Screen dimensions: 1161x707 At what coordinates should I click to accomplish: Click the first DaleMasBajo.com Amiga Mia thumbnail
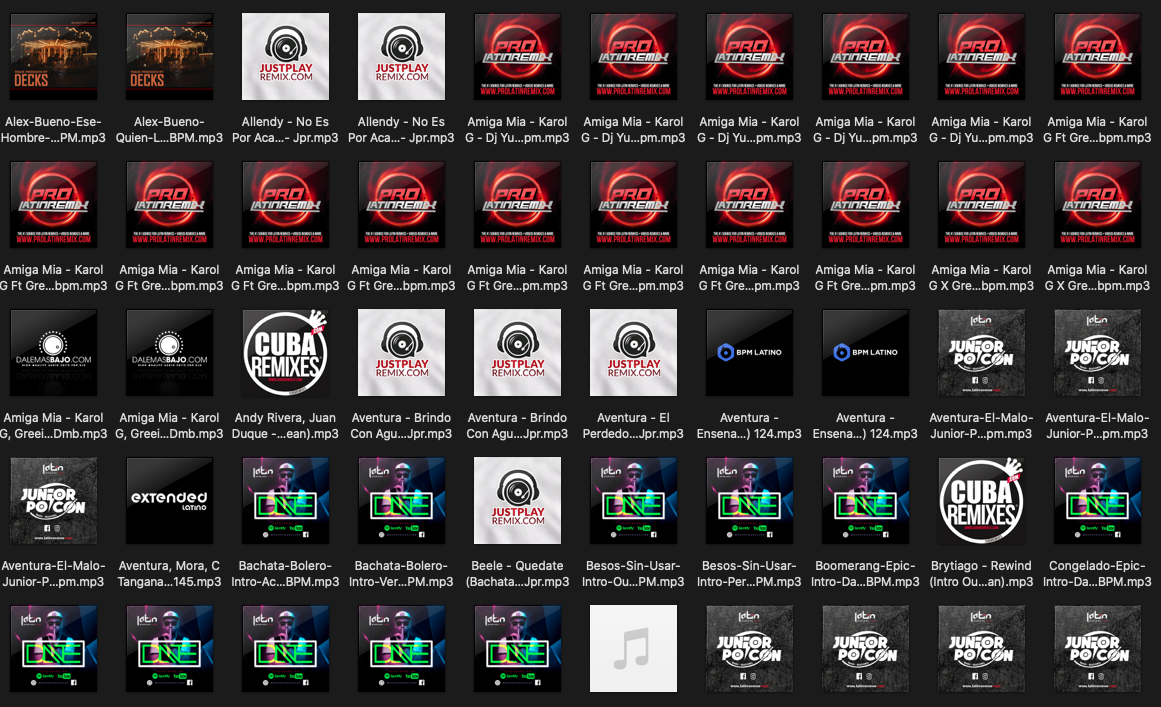[53, 352]
